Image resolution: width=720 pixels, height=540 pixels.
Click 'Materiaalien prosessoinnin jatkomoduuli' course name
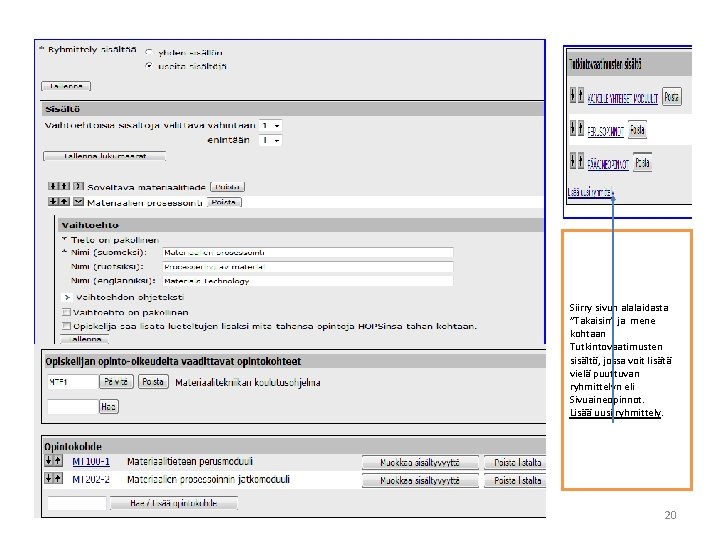pyautogui.click(x=208, y=479)
